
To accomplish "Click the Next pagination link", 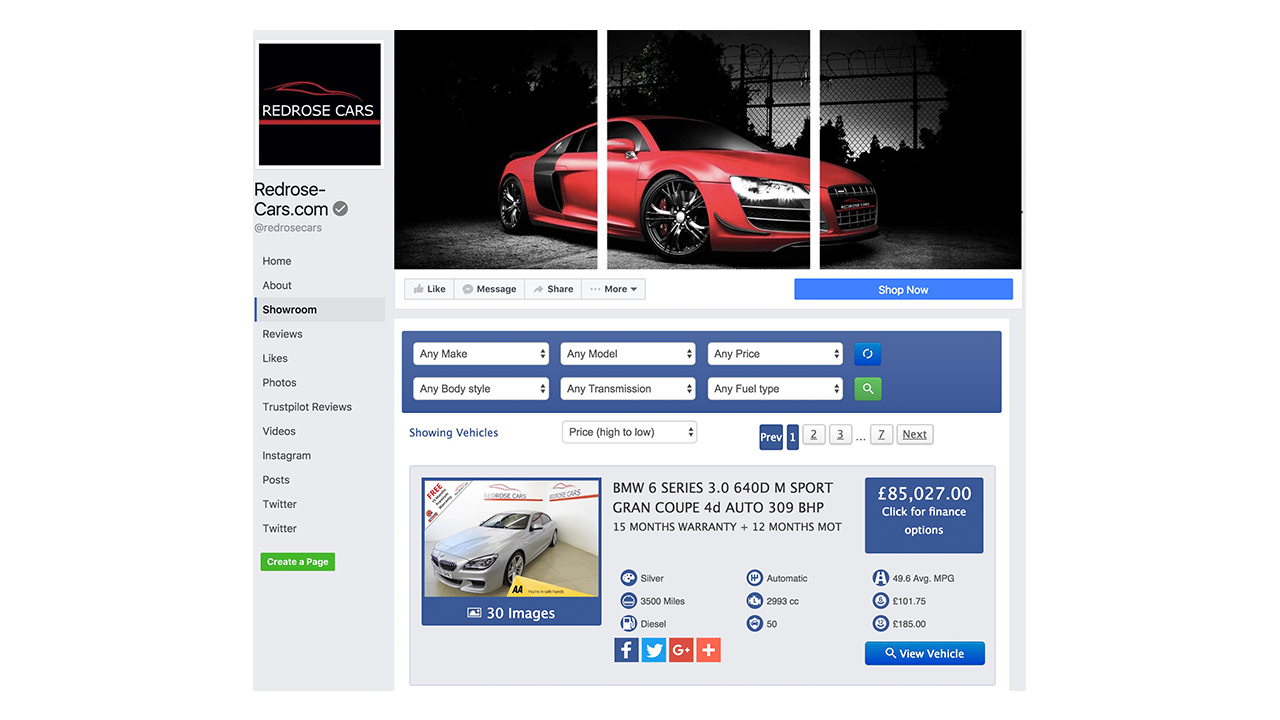I will [x=914, y=434].
